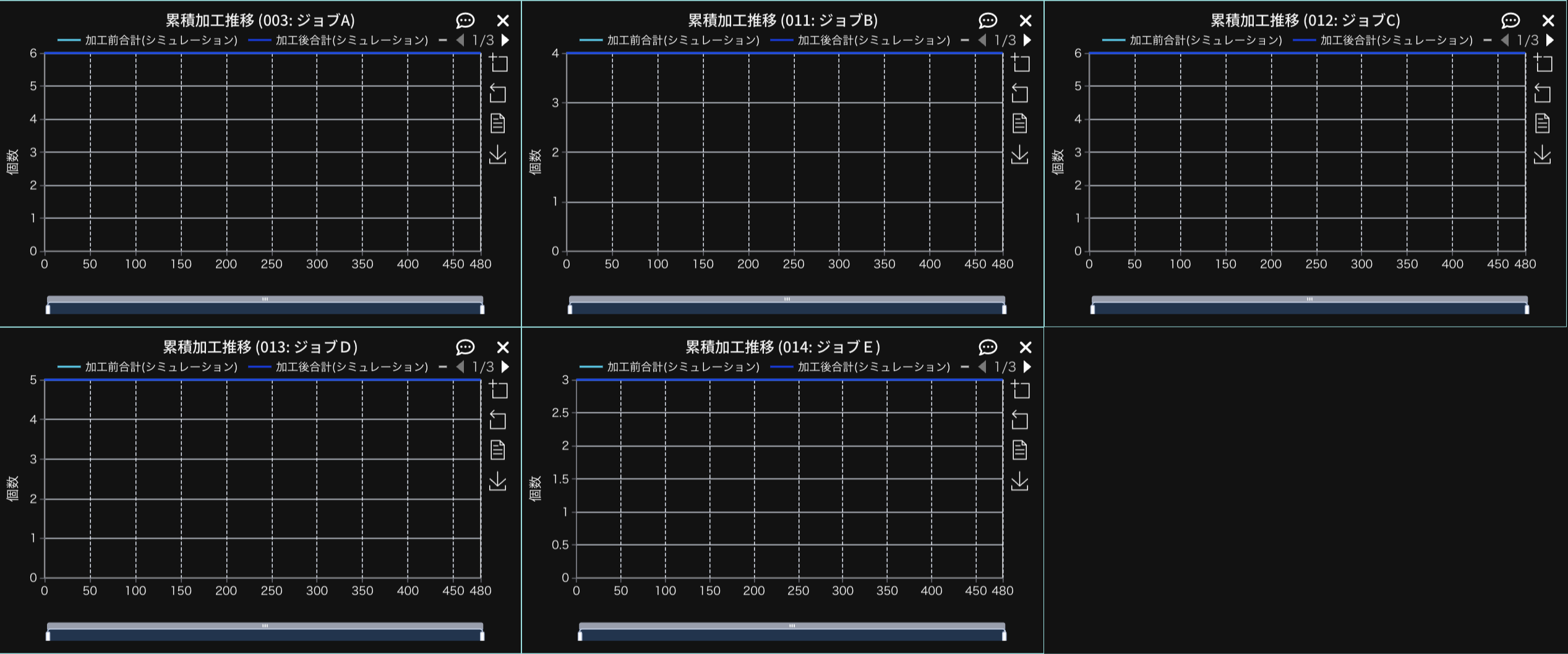Close the Job C chart panel

[1548, 21]
